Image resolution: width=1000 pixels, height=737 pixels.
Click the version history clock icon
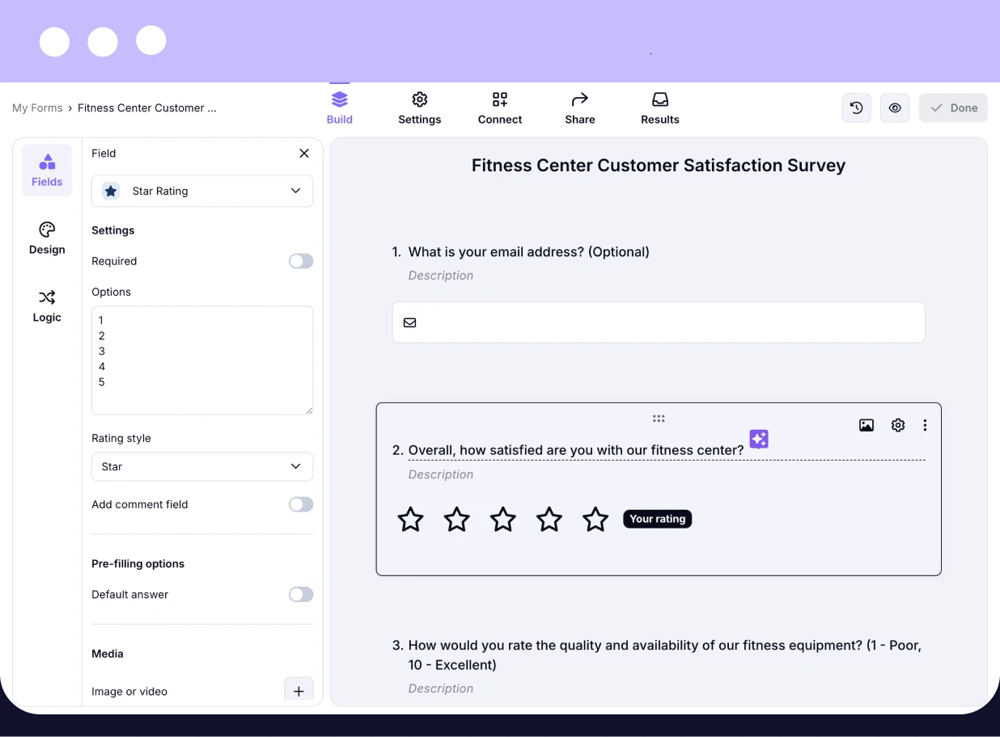(856, 107)
